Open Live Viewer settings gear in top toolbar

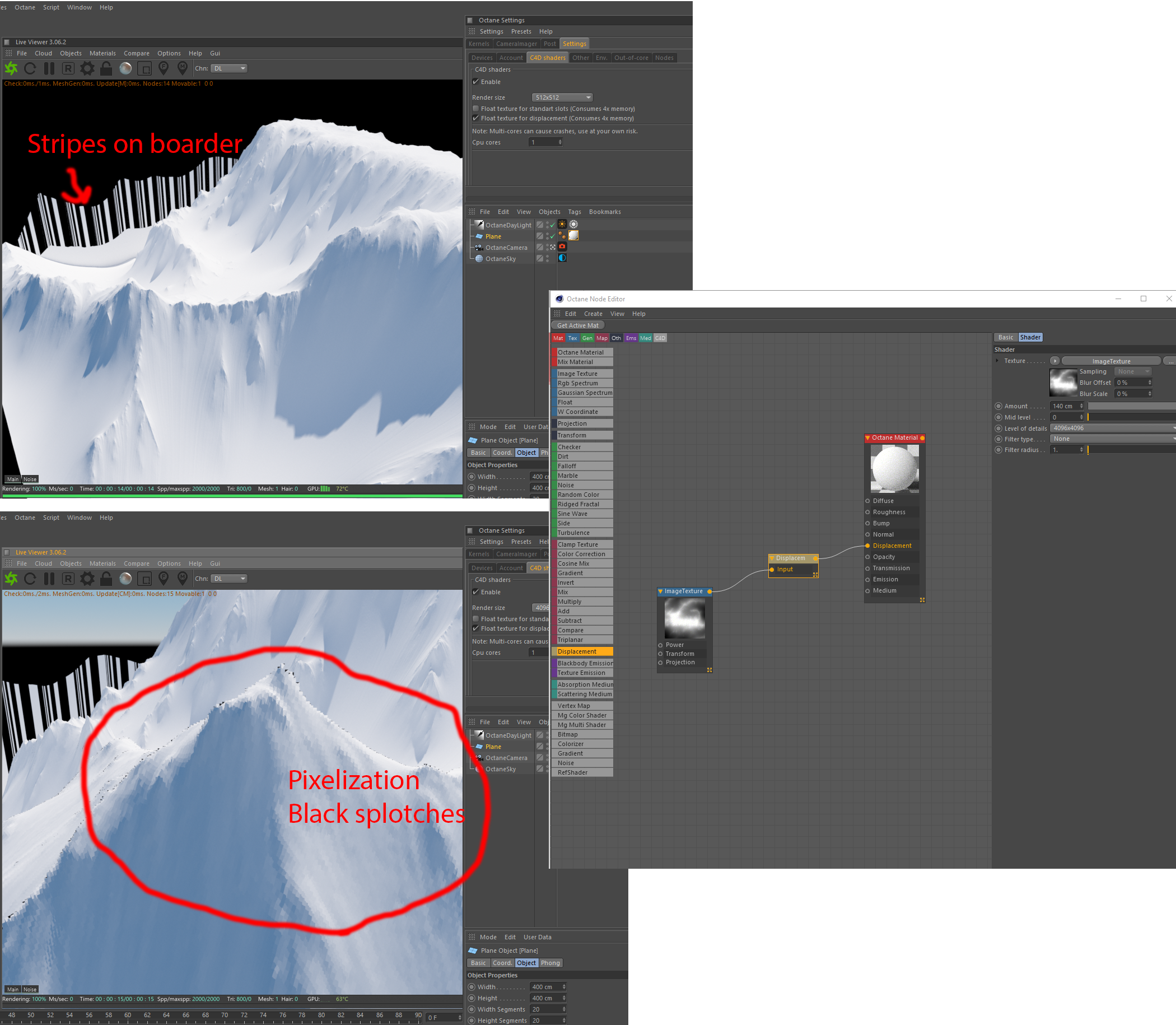[87, 69]
